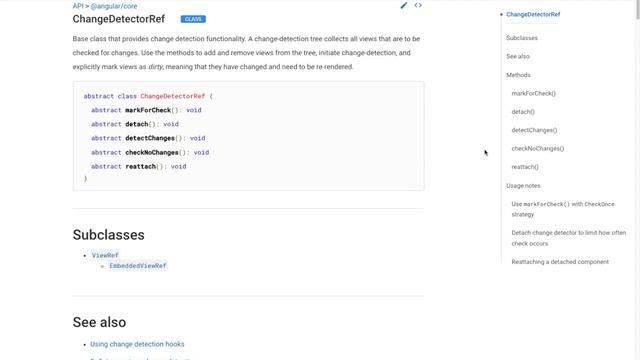
Task: Select Usage notes in the sidebar contents
Action: point(523,186)
